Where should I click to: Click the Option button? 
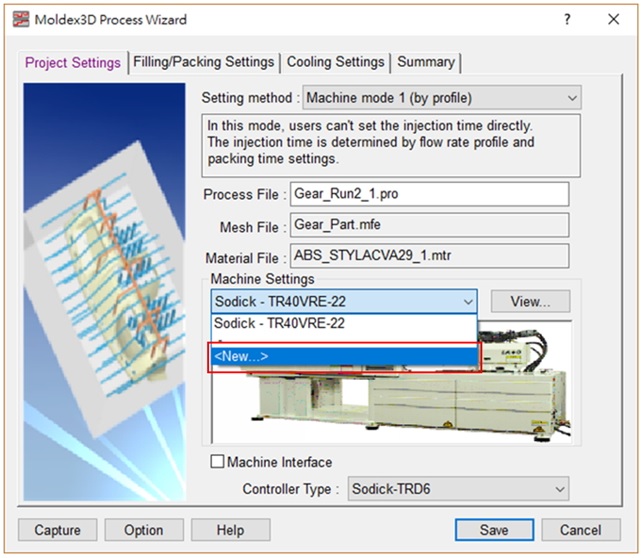point(144,530)
